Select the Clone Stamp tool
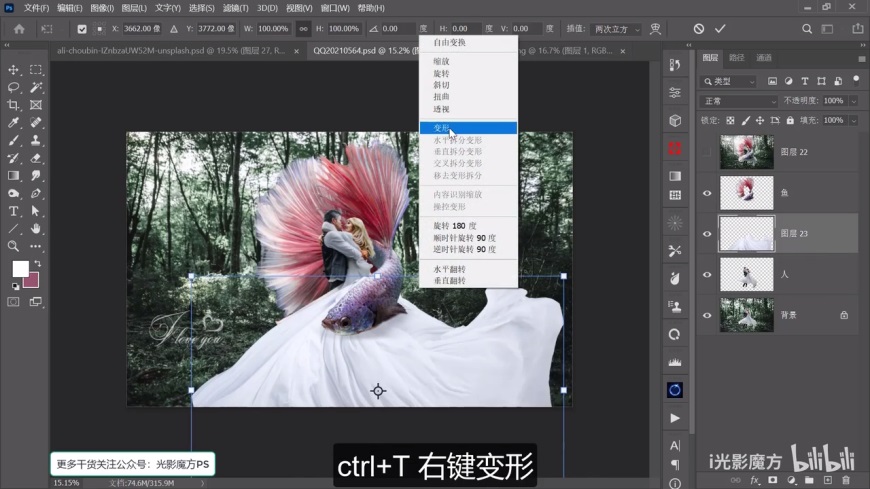This screenshot has height=489, width=870. tap(36, 140)
